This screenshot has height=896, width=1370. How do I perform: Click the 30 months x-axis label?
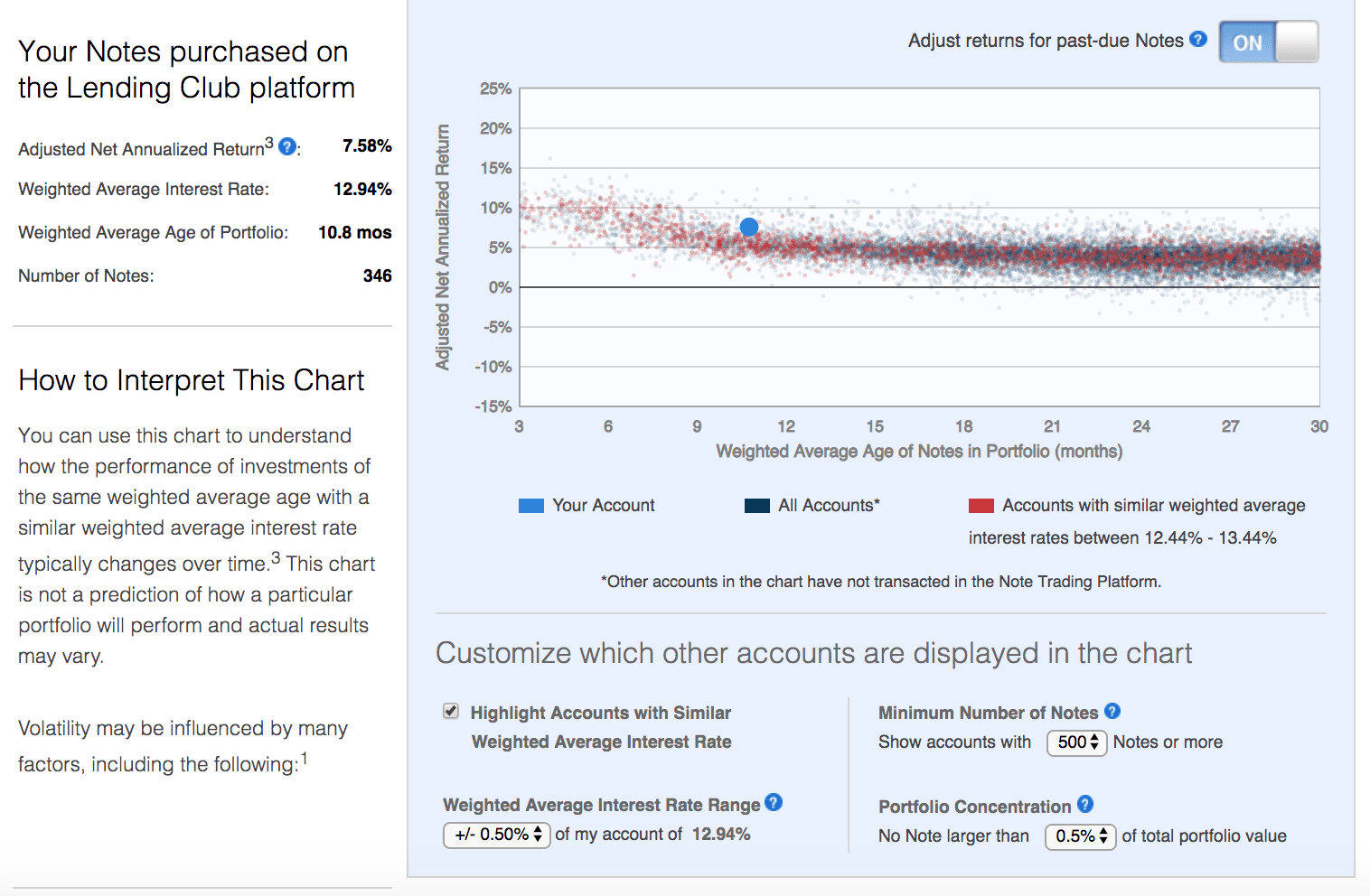pyautogui.click(x=1319, y=426)
